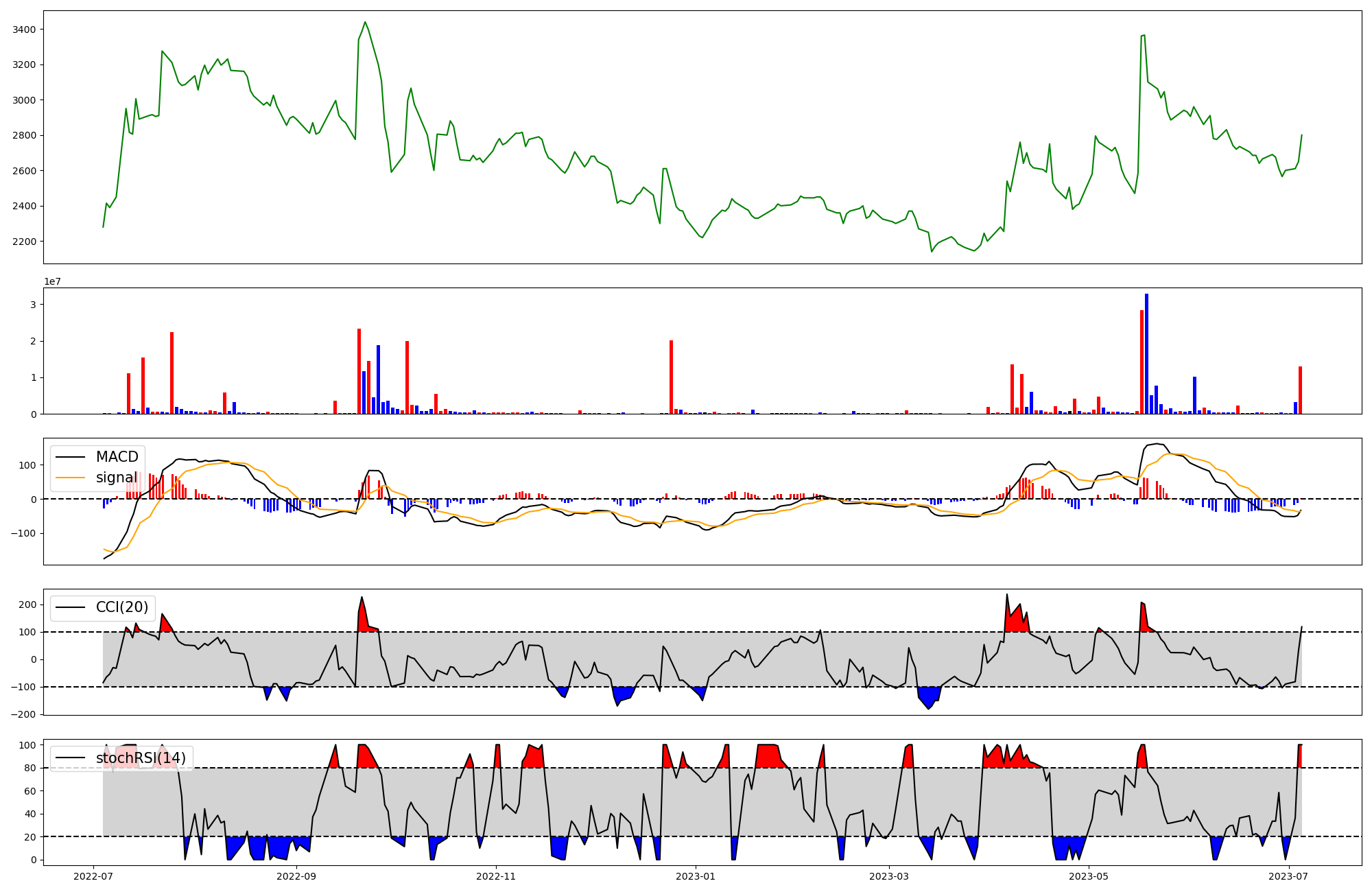Click the 2022-11 x-axis date label
1372x892 pixels.
[x=496, y=876]
